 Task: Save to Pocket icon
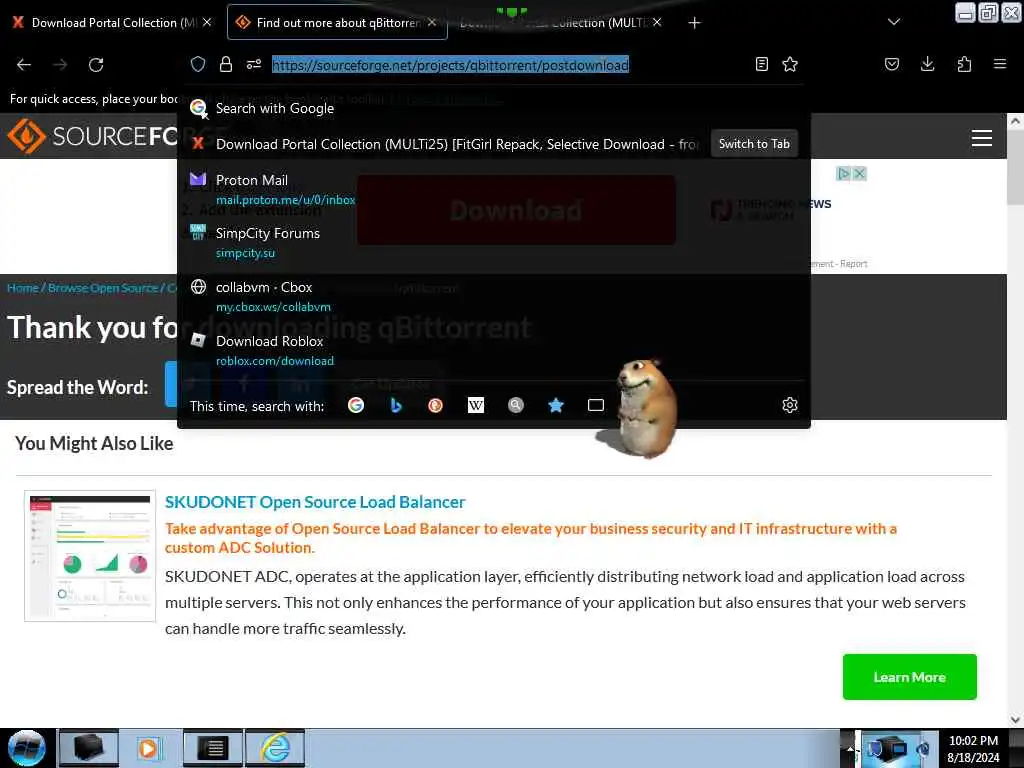point(892,64)
